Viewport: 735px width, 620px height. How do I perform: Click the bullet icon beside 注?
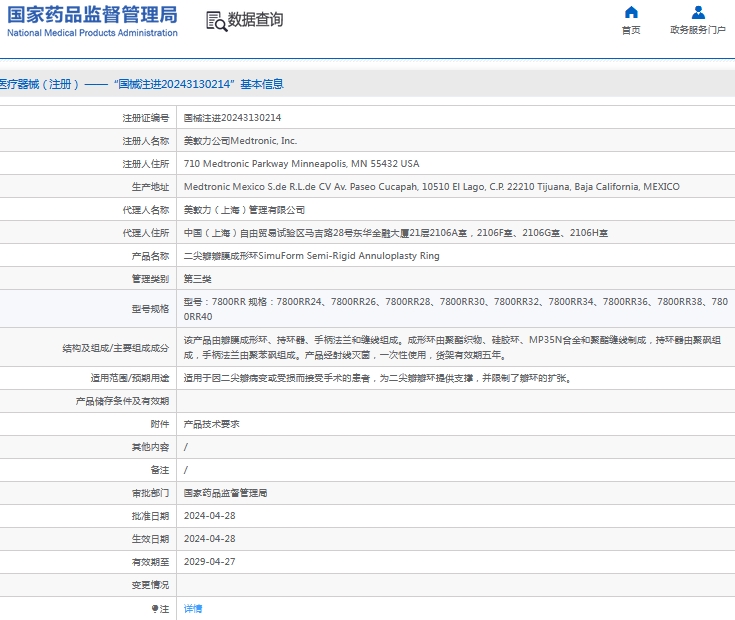[155, 608]
